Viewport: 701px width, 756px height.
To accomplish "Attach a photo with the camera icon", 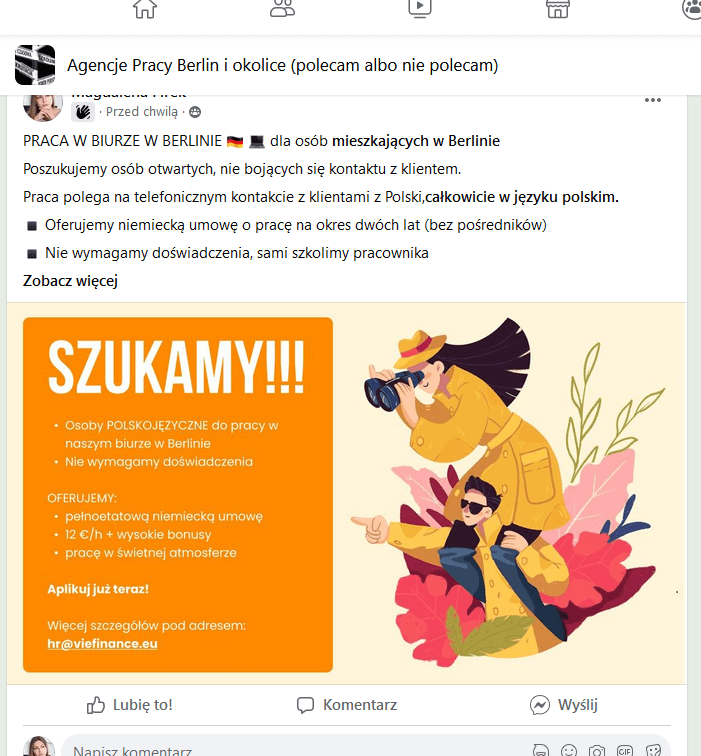I will coord(597,751).
